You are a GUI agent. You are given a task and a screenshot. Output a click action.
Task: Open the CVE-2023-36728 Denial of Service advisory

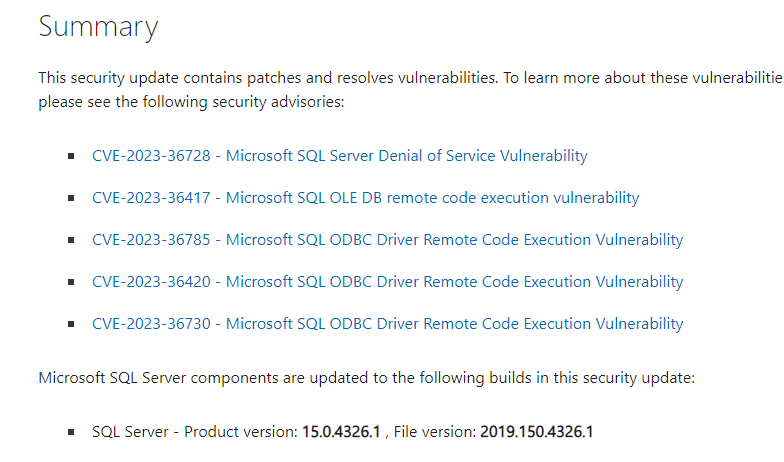(x=340, y=156)
